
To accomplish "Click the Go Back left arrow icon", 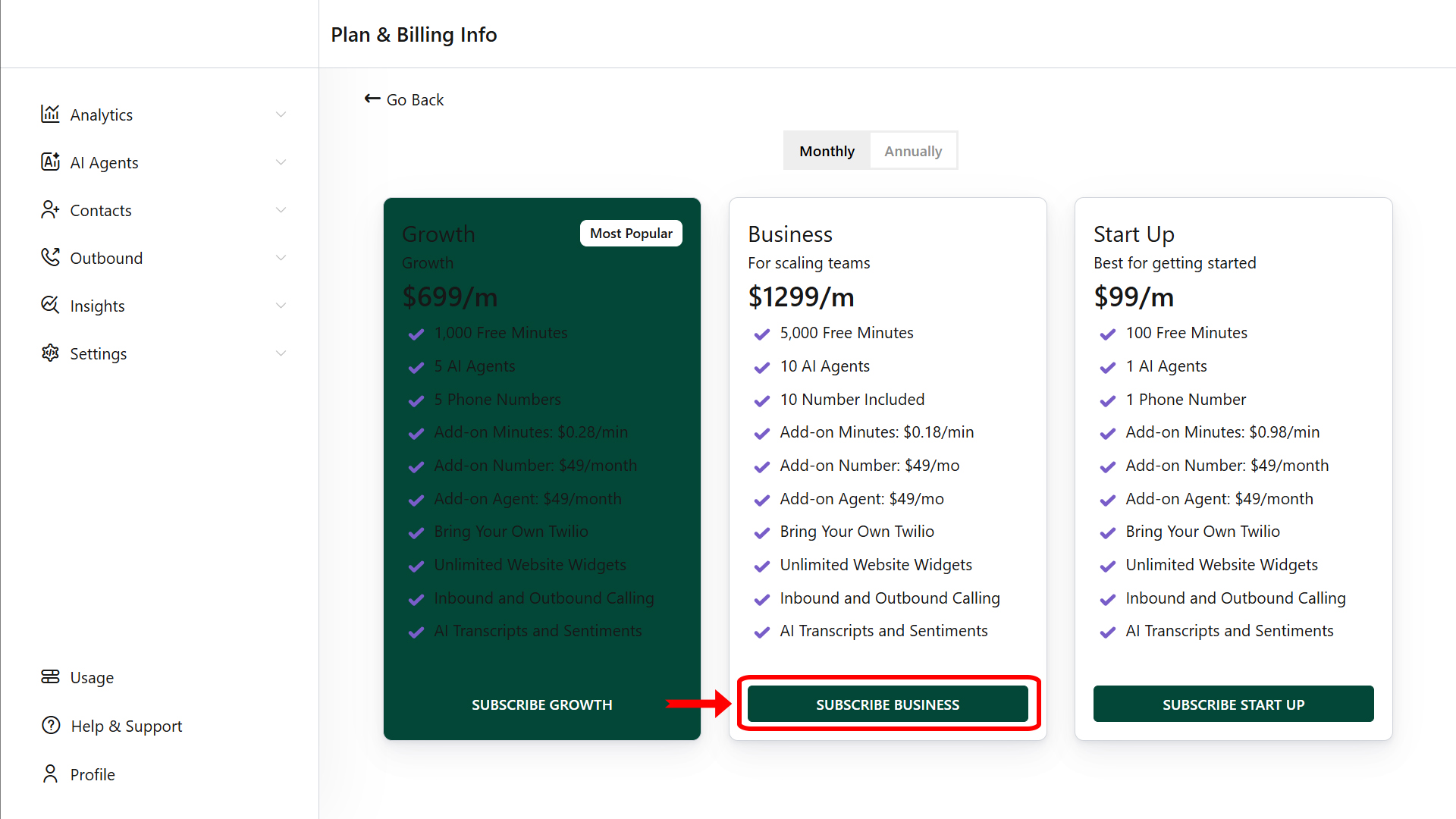I will (x=372, y=99).
